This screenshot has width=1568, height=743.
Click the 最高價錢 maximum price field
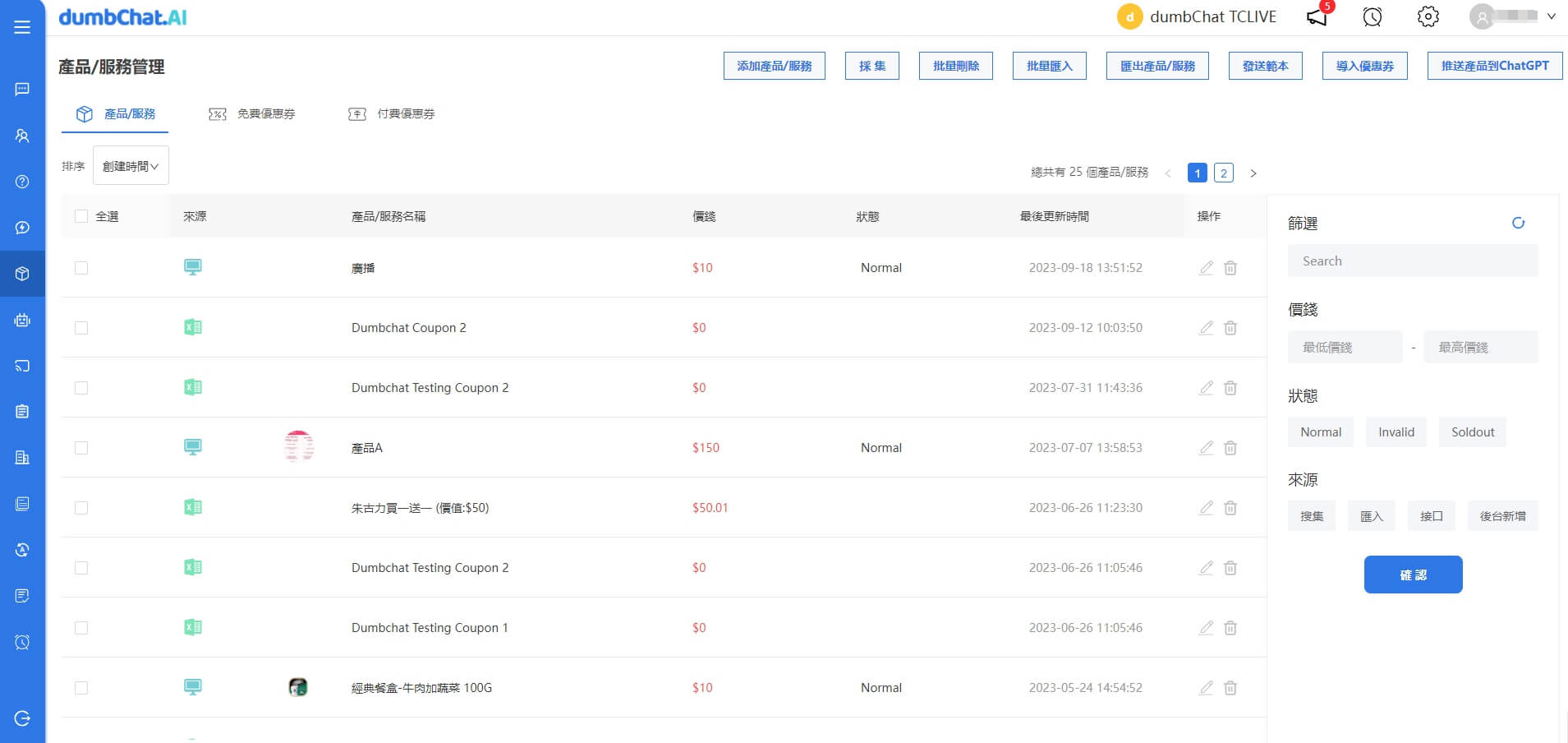1481,347
